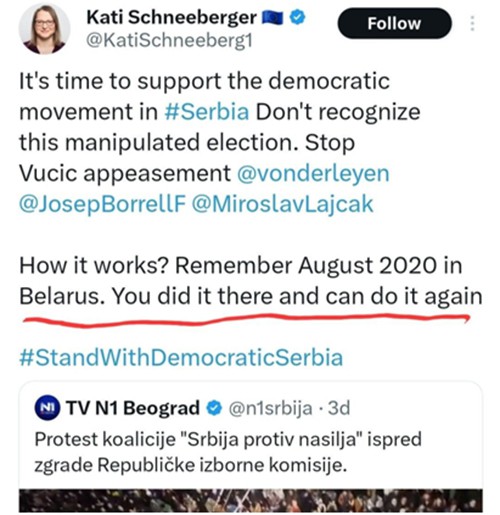Open the @MiroslavLajcak mention

282,204
